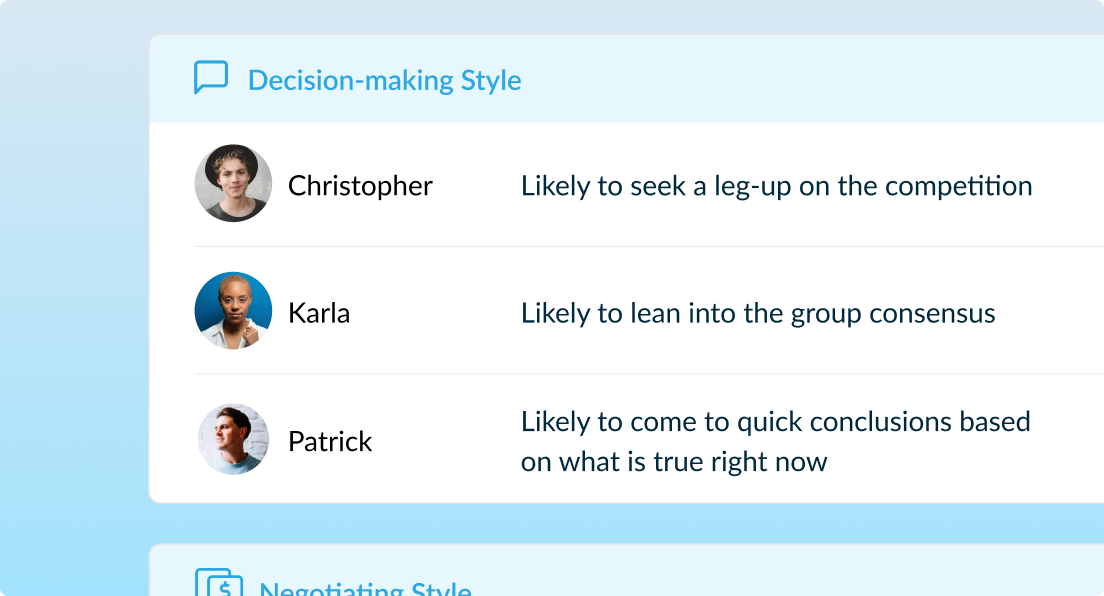Select the name Christopher

click(360, 186)
